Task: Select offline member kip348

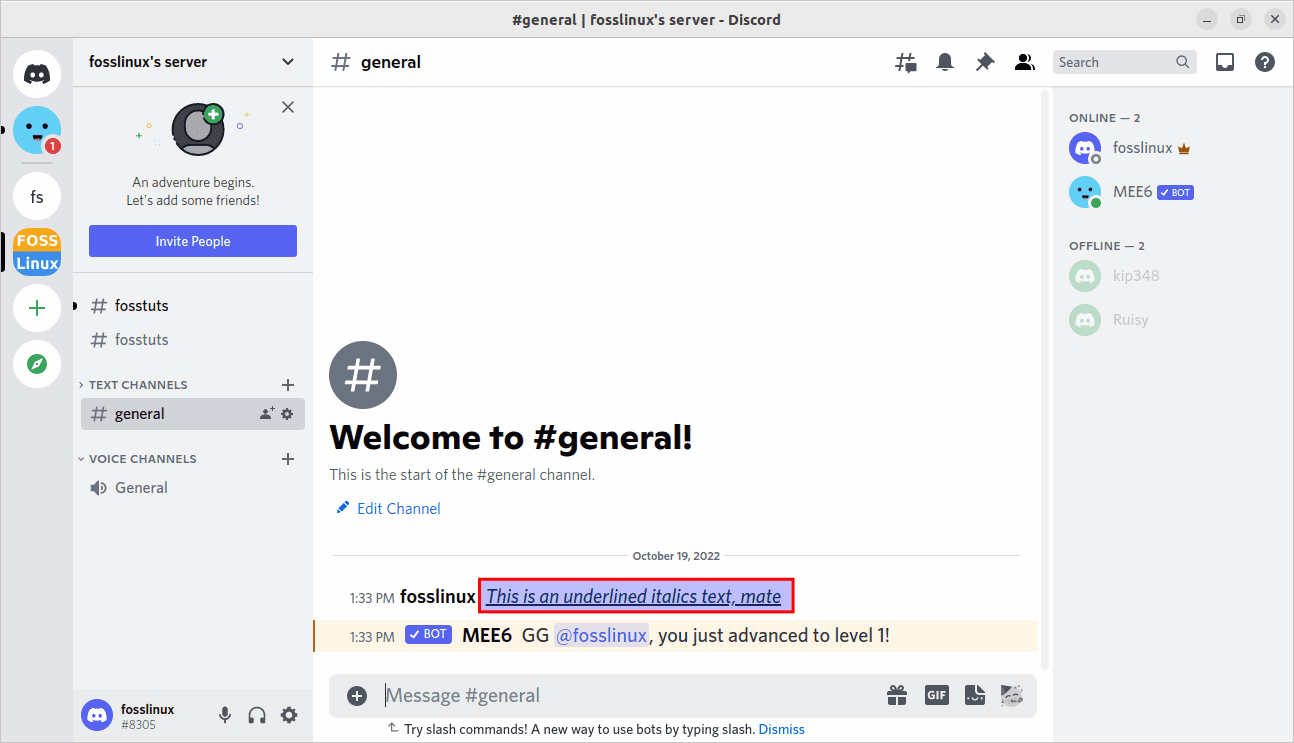Action: 1172,276
